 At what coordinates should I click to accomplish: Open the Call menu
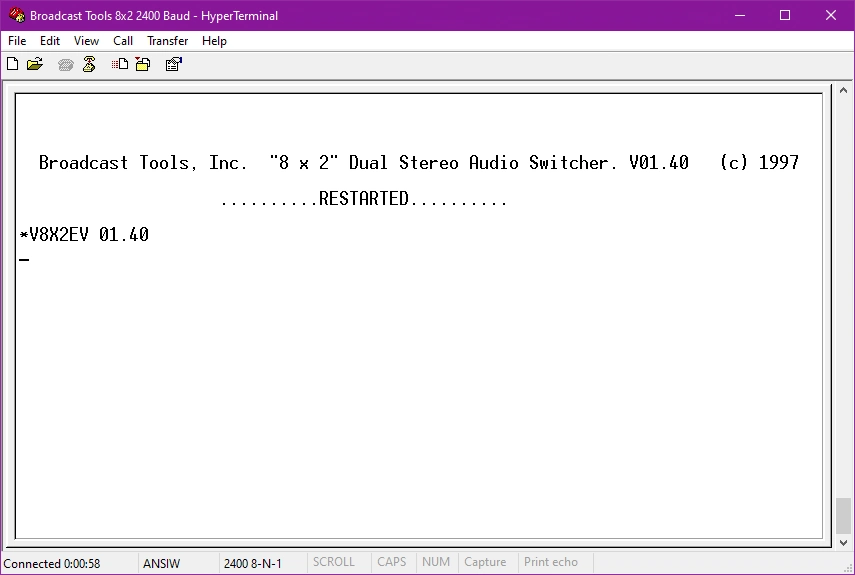(123, 41)
